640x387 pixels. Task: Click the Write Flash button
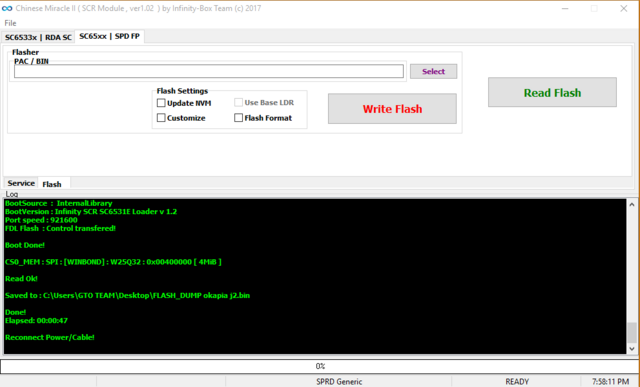392,109
